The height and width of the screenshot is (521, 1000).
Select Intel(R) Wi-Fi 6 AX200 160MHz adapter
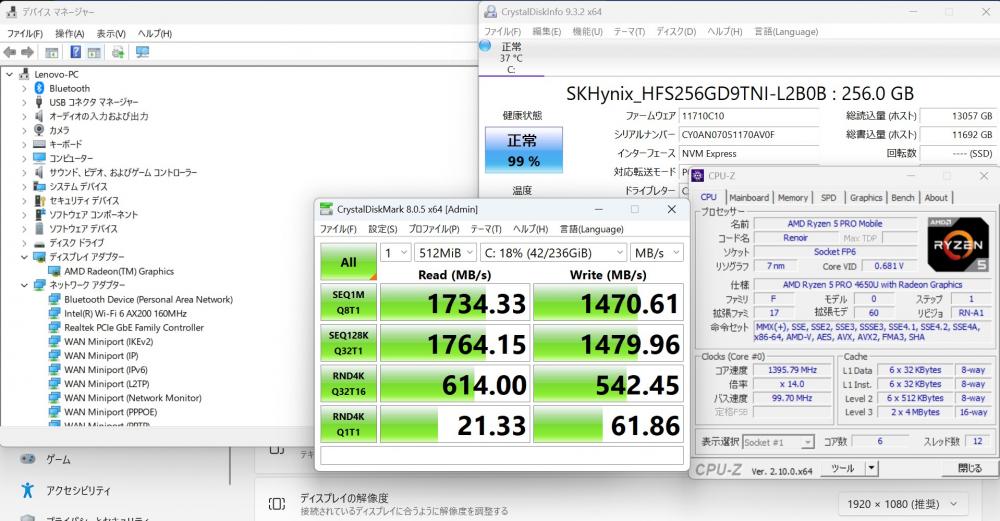[125, 313]
